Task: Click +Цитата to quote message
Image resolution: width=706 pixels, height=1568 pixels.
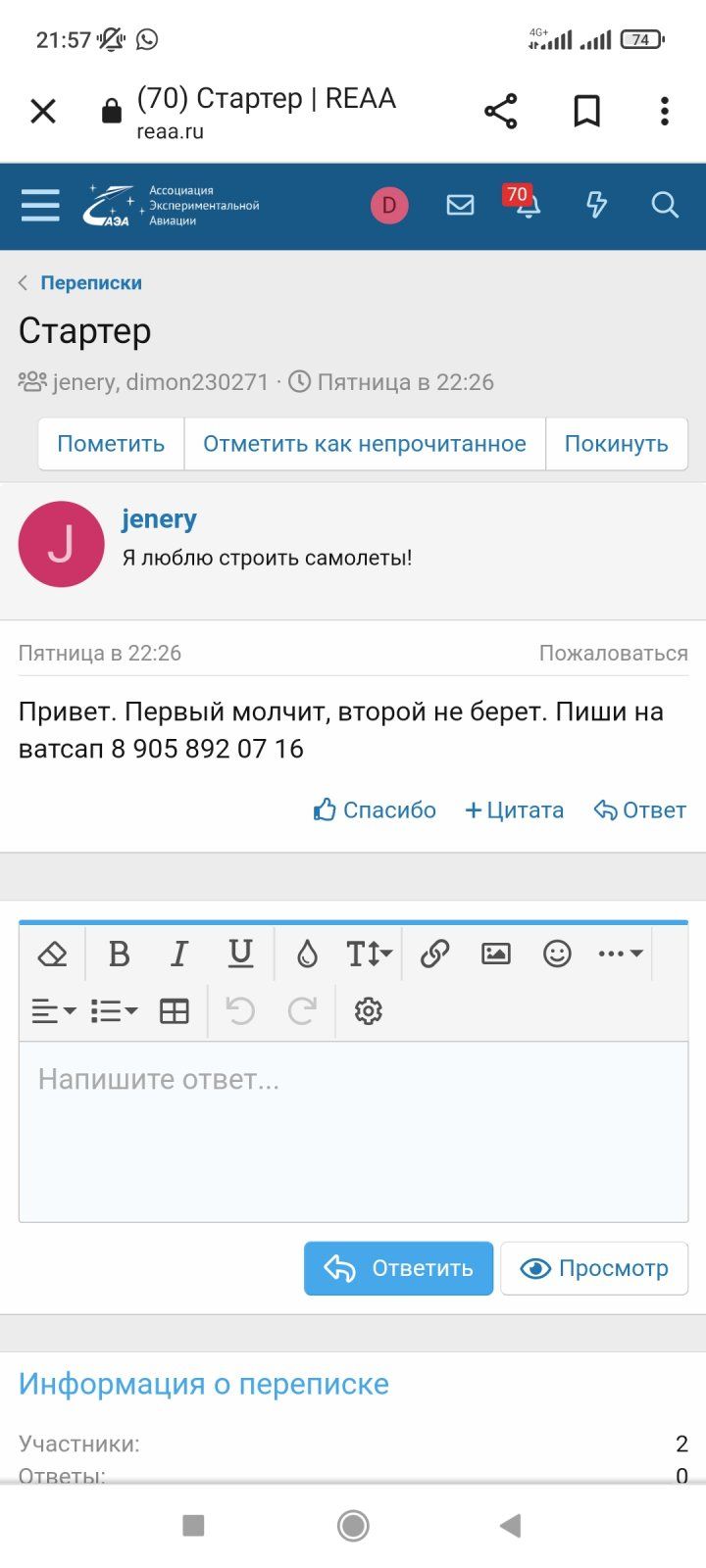Action: pyautogui.click(x=514, y=810)
